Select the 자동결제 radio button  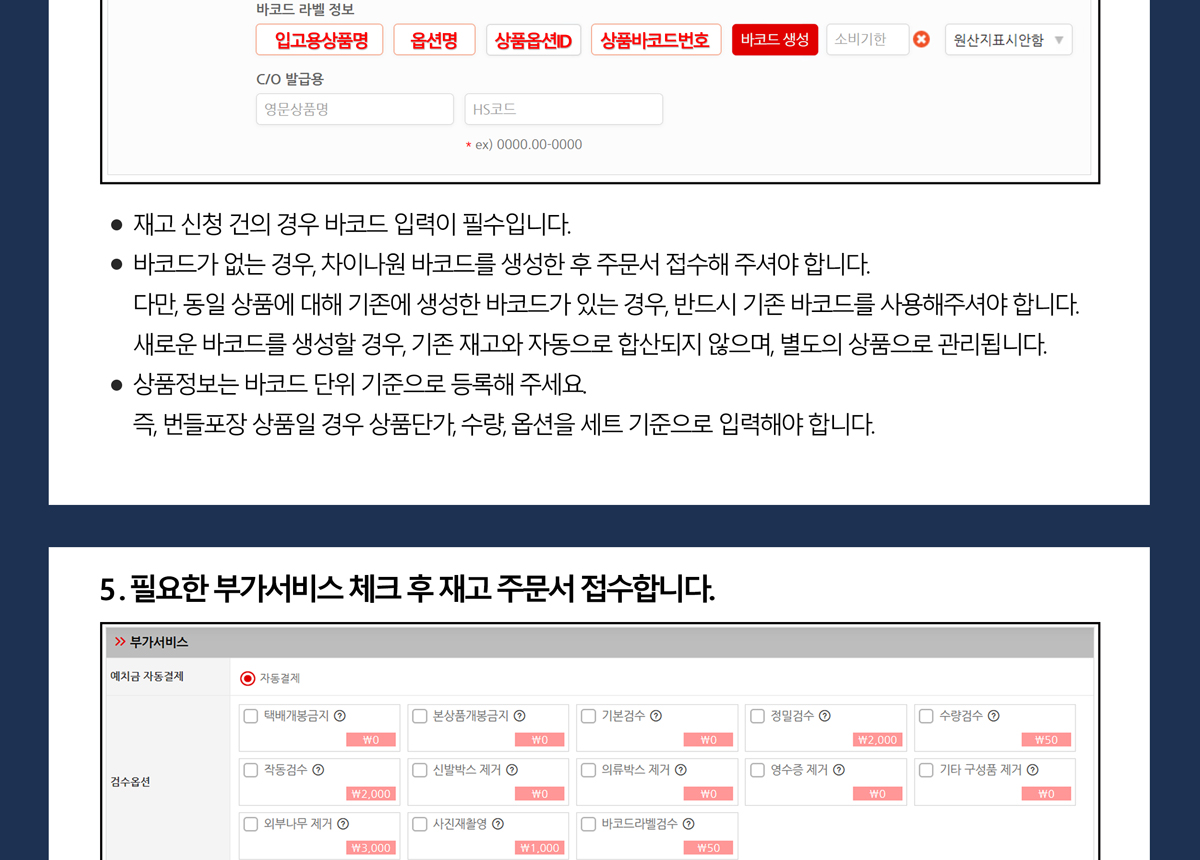coord(248,678)
